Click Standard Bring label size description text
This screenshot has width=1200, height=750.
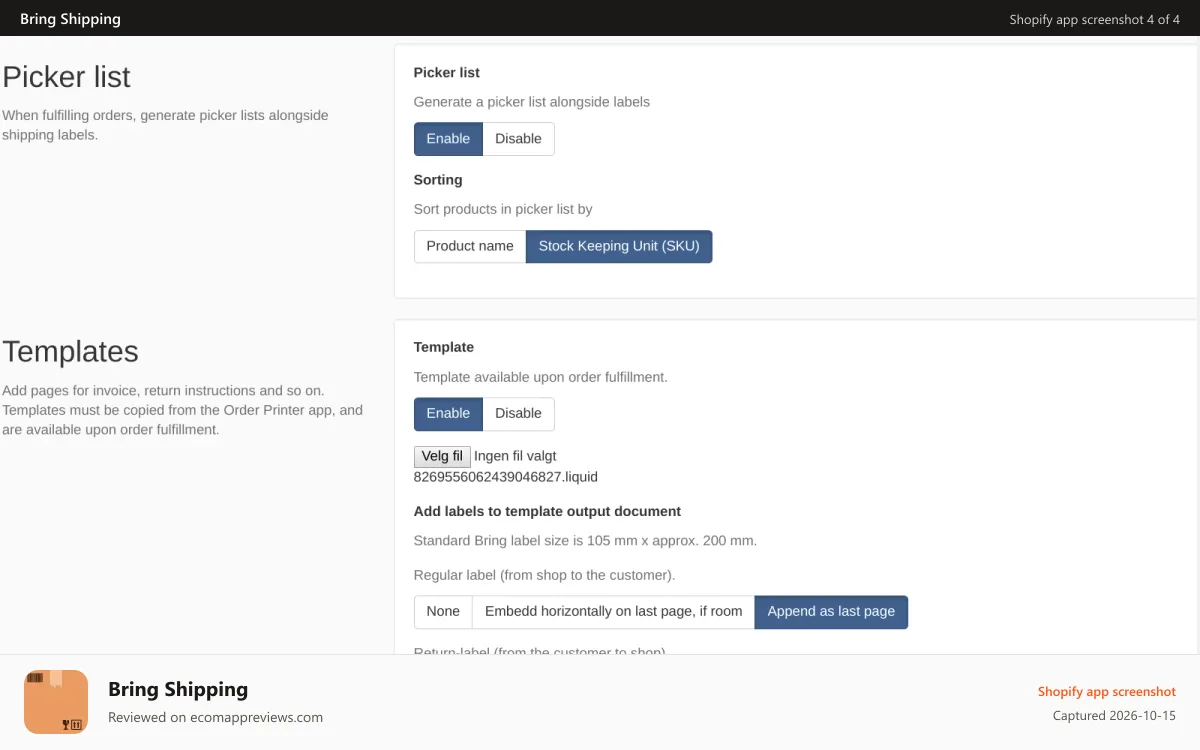coord(585,541)
